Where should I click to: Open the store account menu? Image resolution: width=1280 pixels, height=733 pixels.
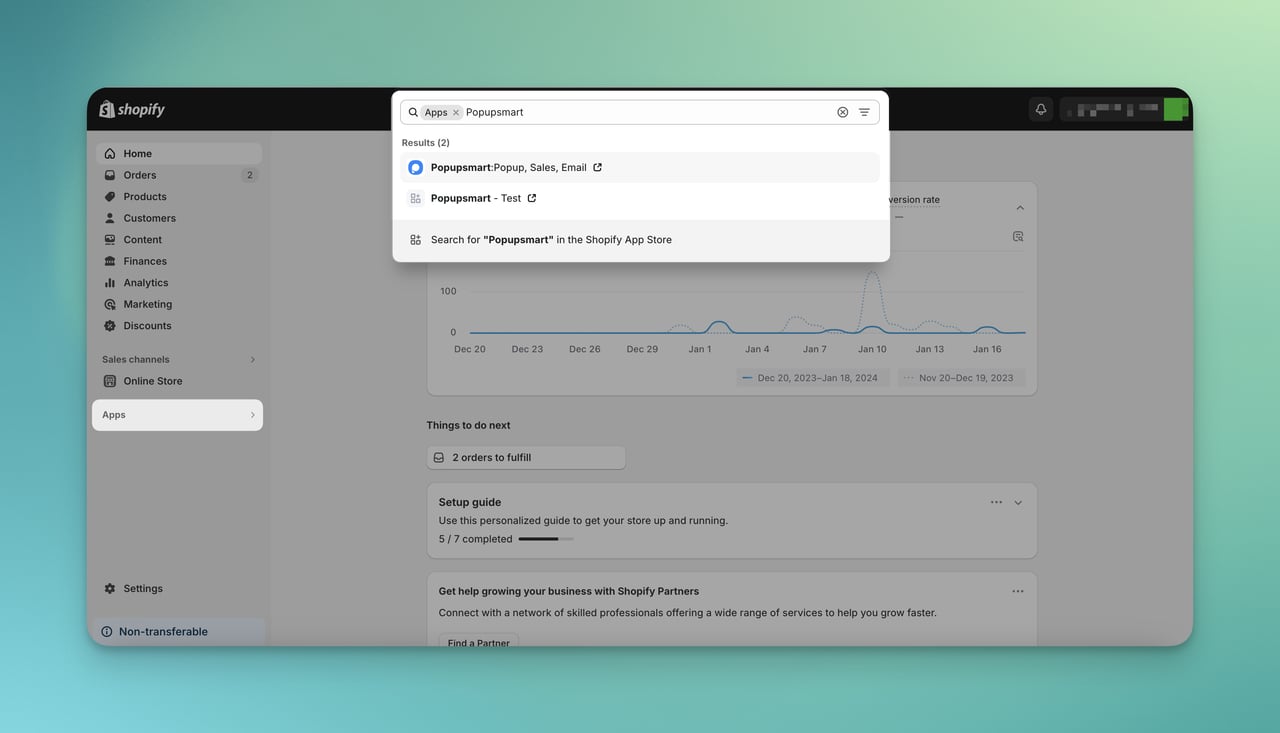pos(1123,110)
